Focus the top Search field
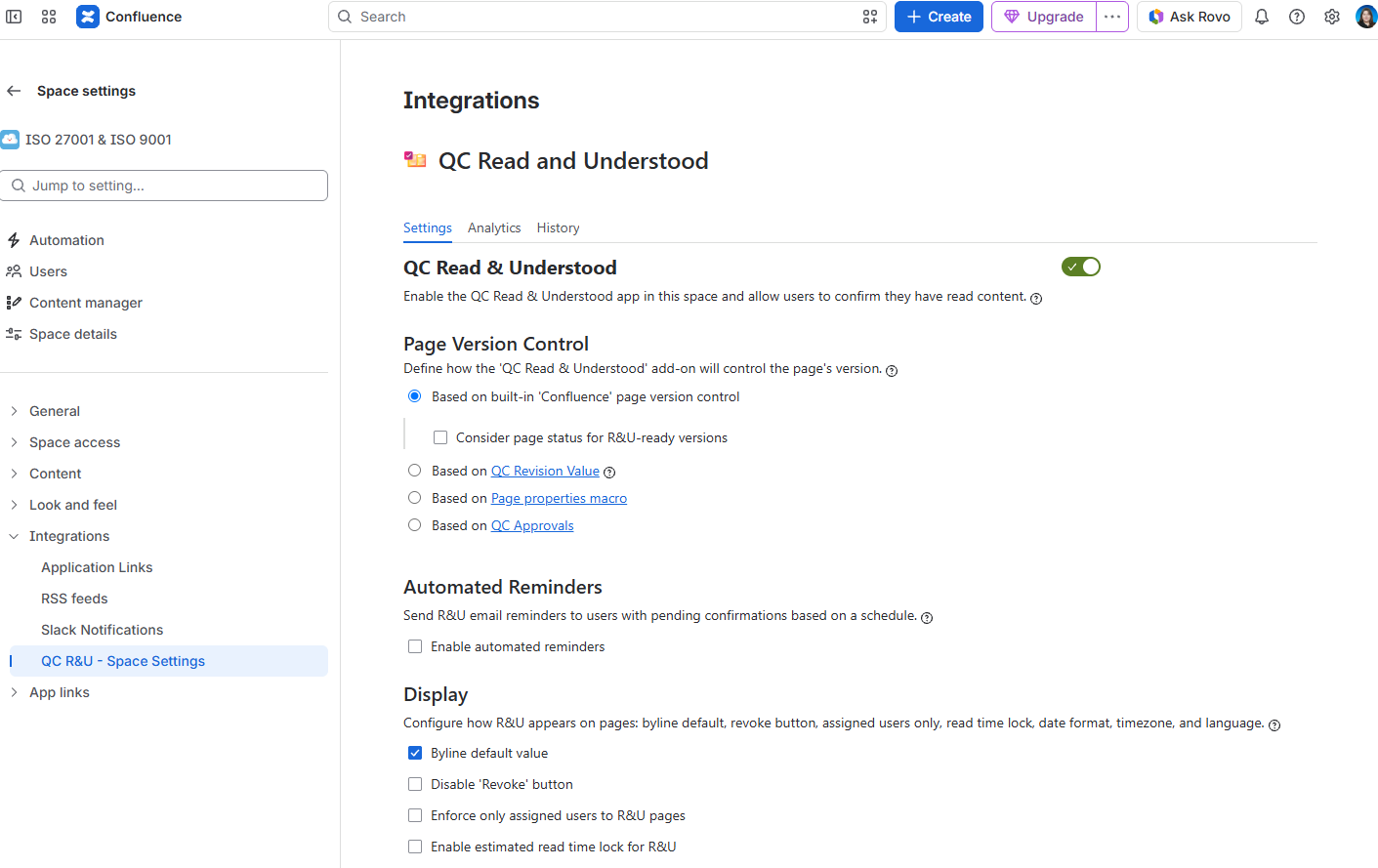Viewport: 1378px width, 868px height. click(607, 17)
